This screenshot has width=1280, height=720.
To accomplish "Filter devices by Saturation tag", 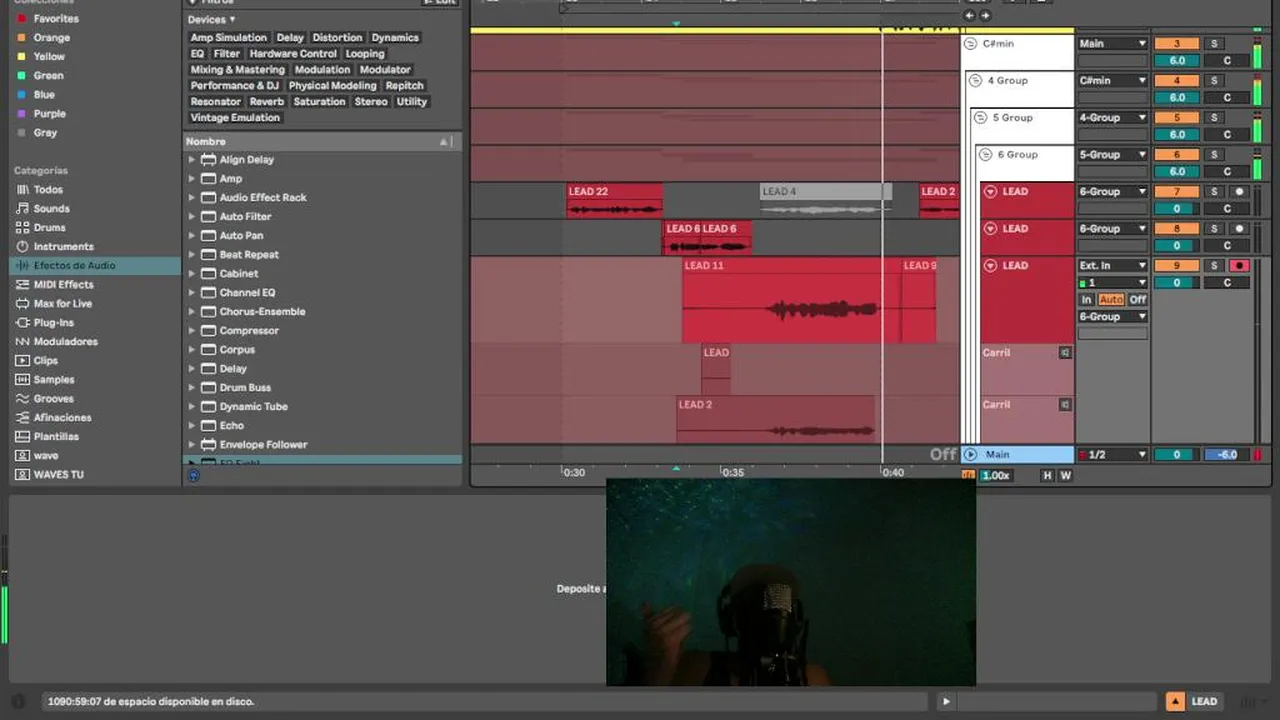I will pos(319,101).
